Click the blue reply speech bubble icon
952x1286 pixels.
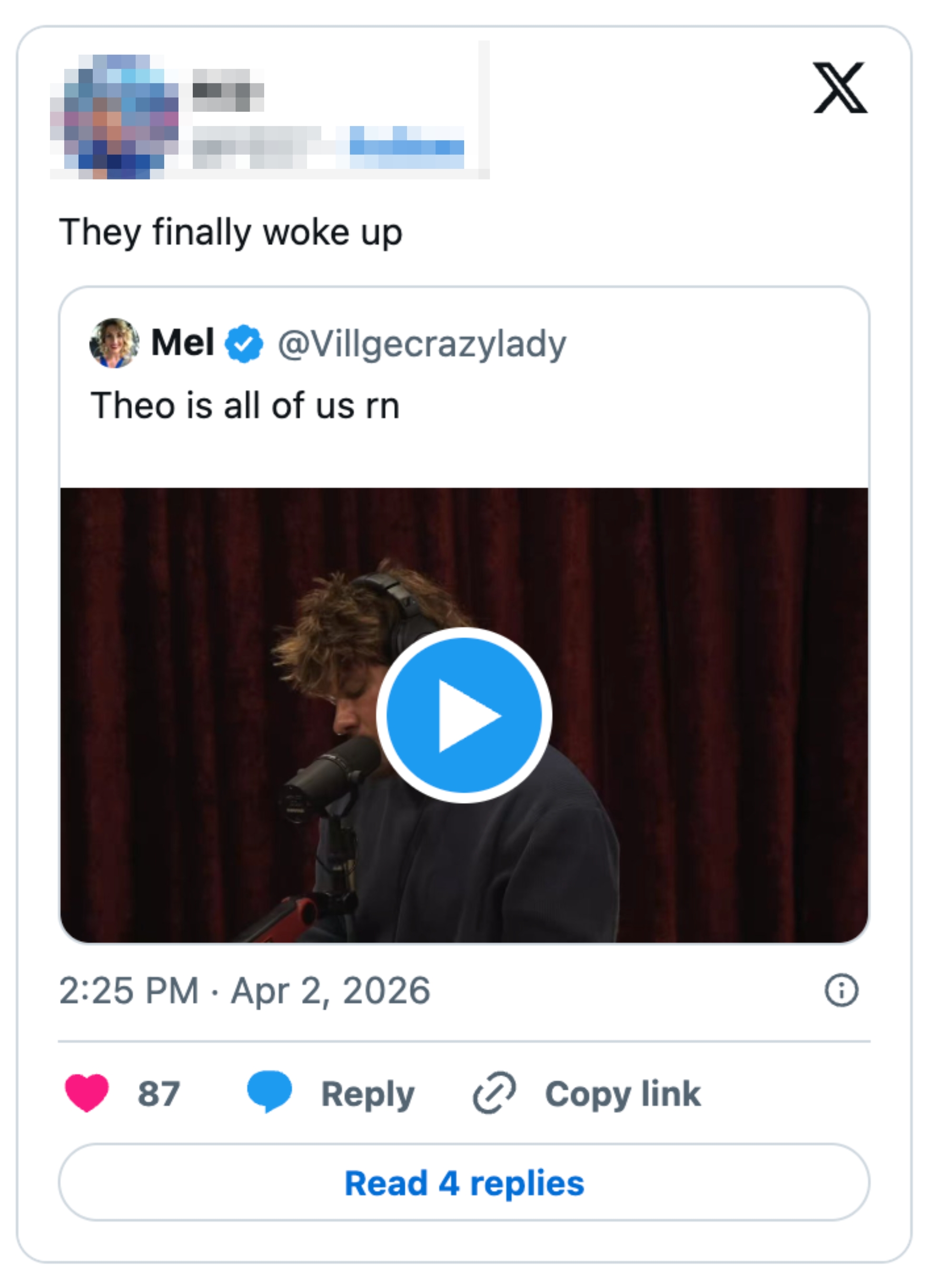click(269, 1091)
